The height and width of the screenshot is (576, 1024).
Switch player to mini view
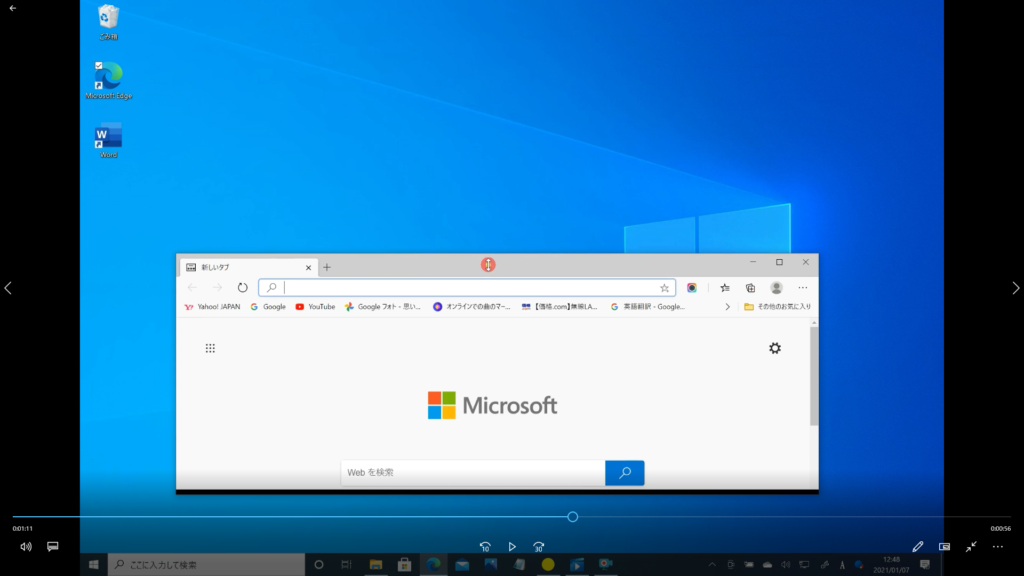point(944,547)
